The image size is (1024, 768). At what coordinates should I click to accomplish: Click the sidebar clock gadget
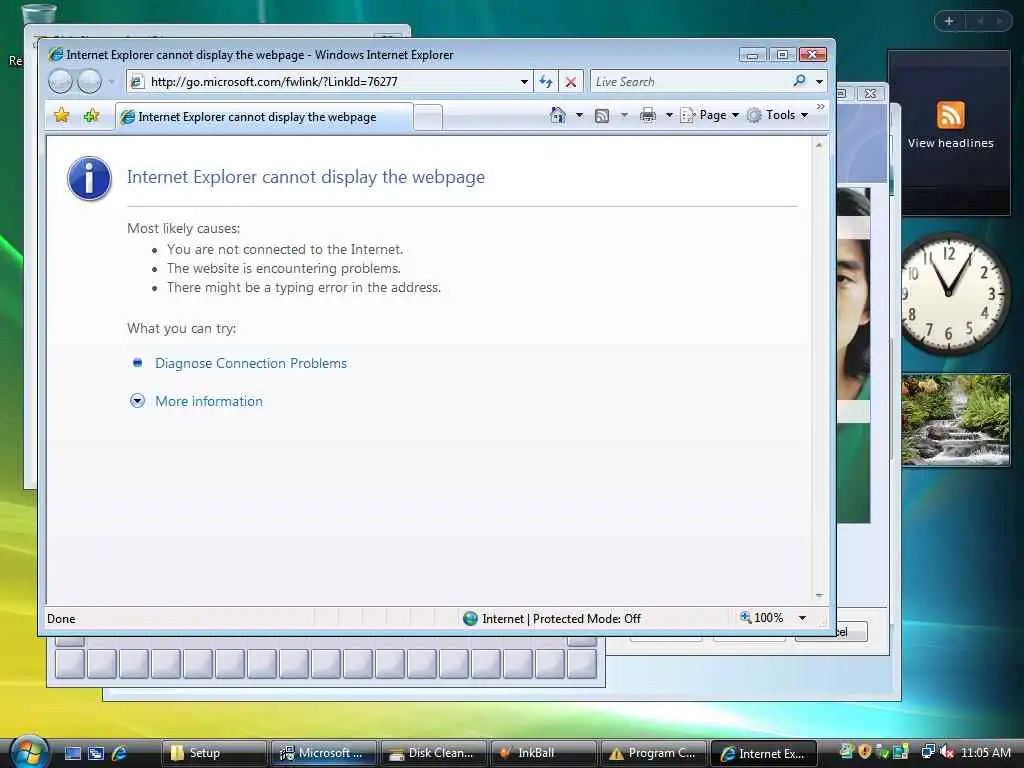[950, 293]
